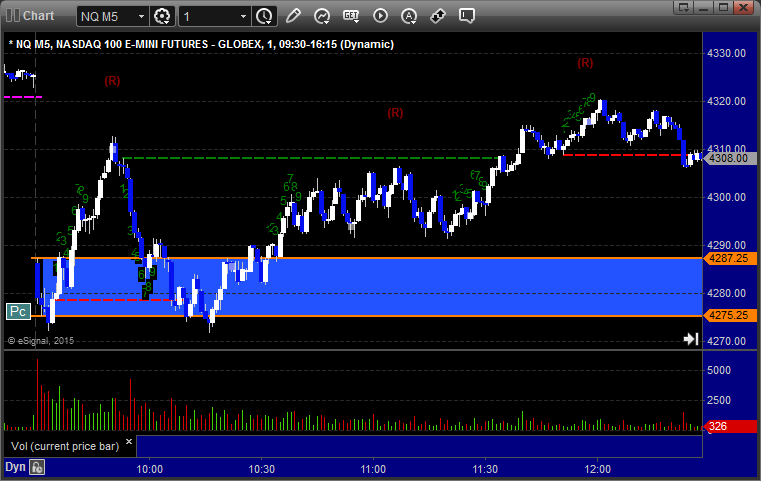Click the 11:30 time axis label
Image resolution: width=761 pixels, height=481 pixels.
coord(485,469)
